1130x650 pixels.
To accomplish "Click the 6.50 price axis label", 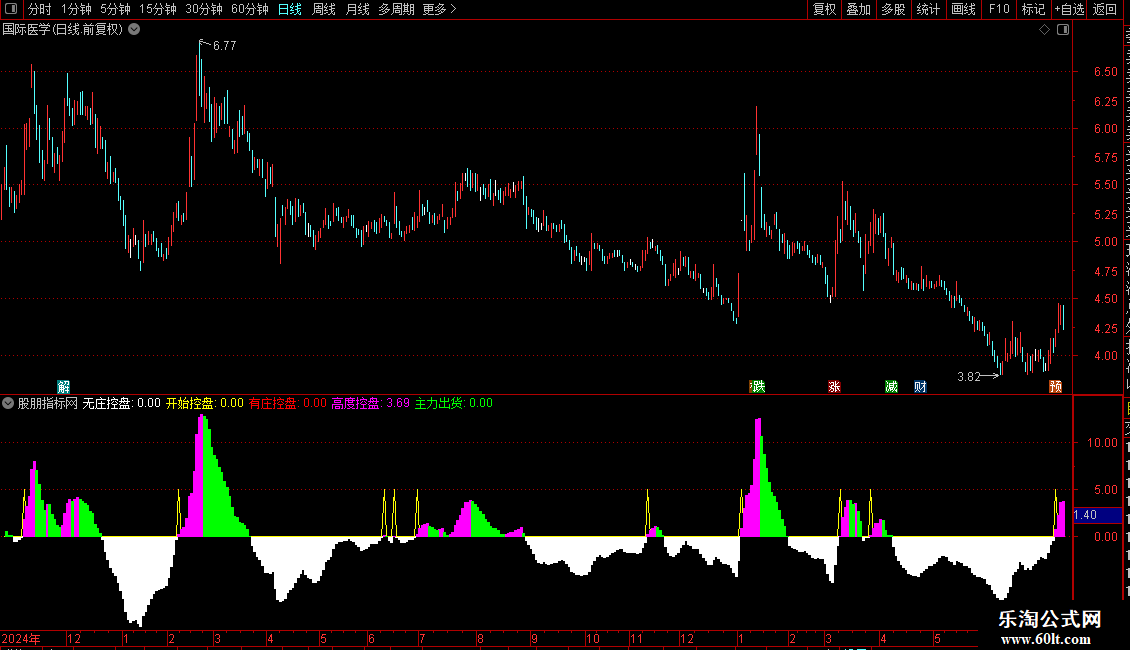I will tap(1105, 72).
